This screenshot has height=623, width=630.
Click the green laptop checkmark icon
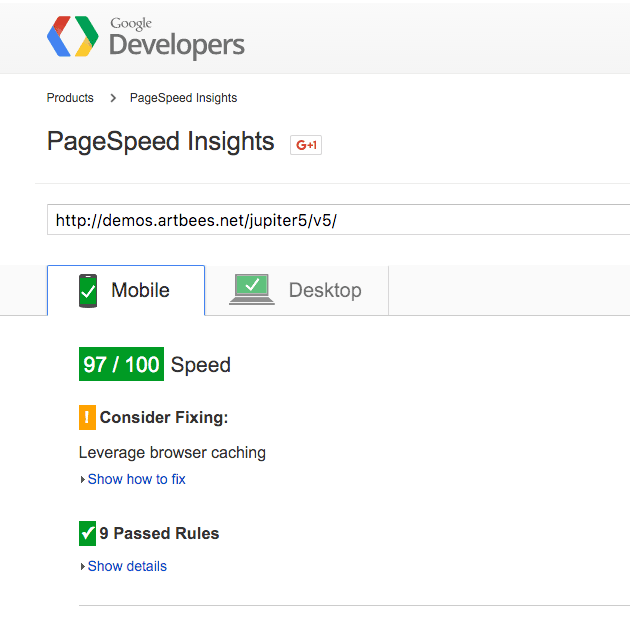pyautogui.click(x=252, y=290)
